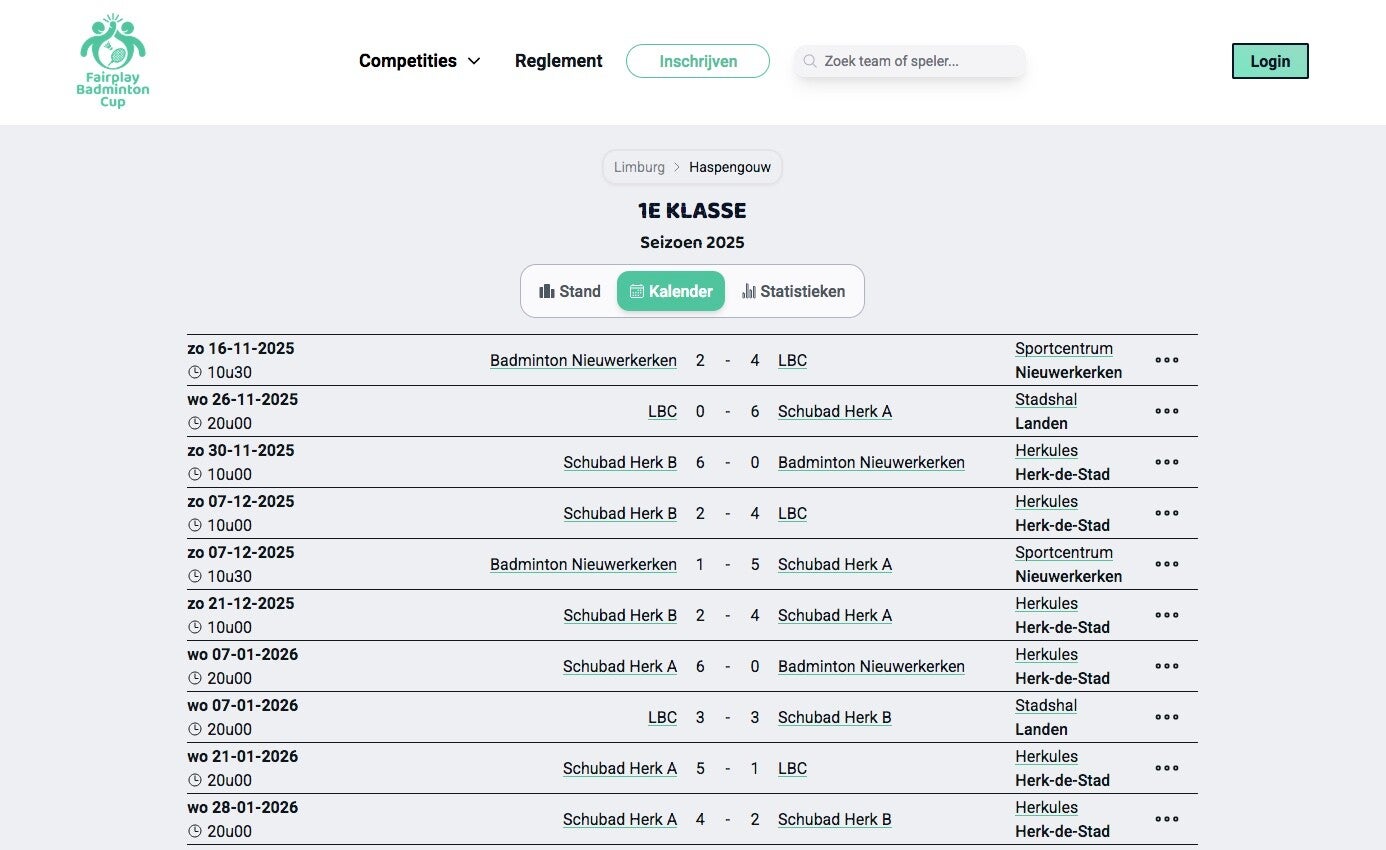Click the team or player search field
The width and height of the screenshot is (1386, 850).
(918, 61)
